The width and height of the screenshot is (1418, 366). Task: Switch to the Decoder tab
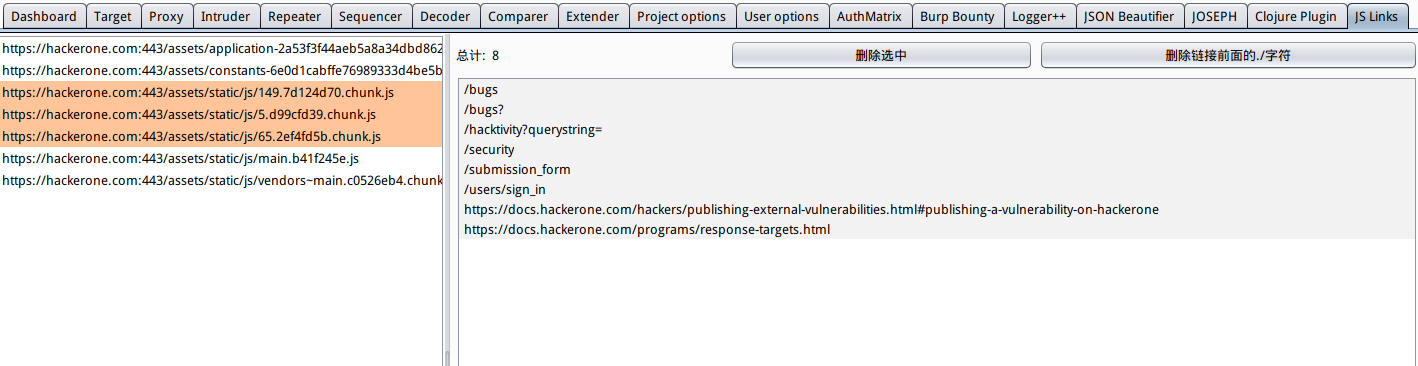pos(445,16)
